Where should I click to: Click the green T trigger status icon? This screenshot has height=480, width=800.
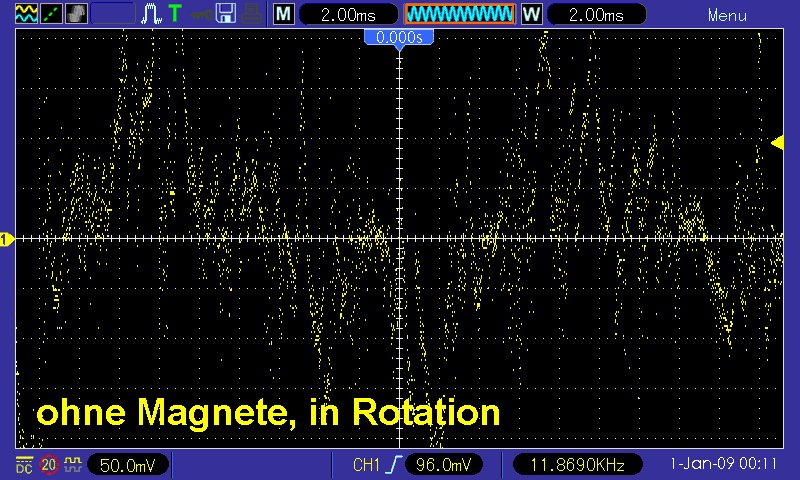(175, 14)
